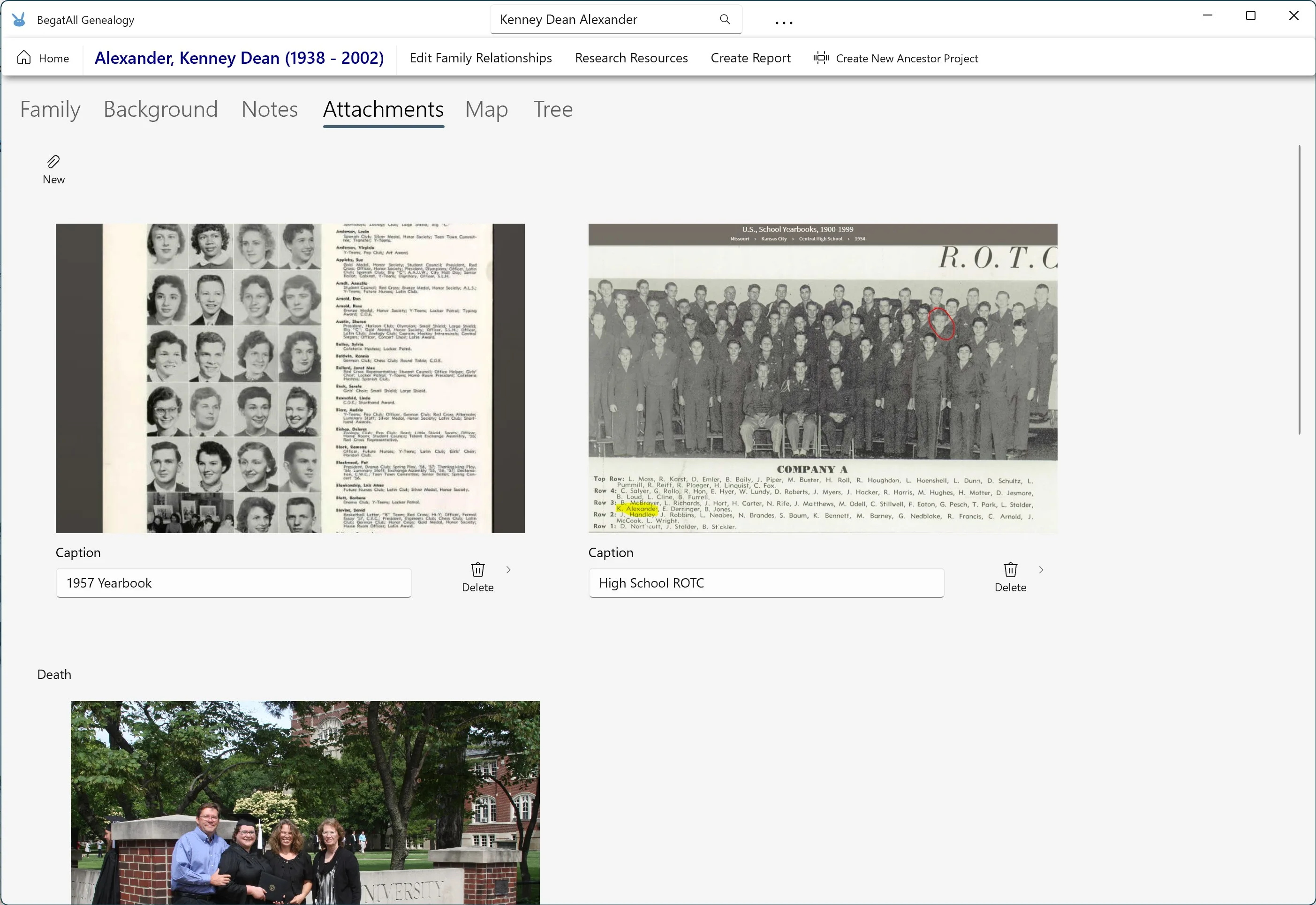Expand options chevron for 1957 Yearbook

(508, 569)
